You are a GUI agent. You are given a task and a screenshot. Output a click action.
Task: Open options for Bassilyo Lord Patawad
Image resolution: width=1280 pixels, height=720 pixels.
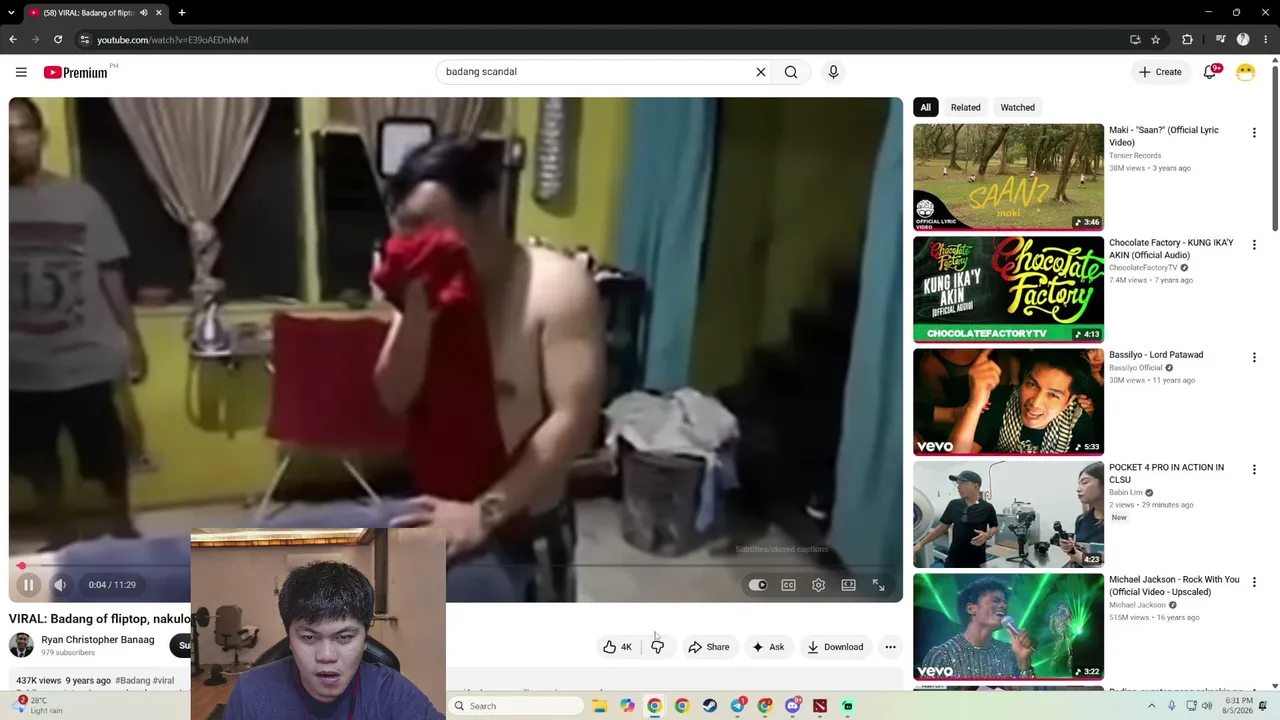pyautogui.click(x=1254, y=357)
